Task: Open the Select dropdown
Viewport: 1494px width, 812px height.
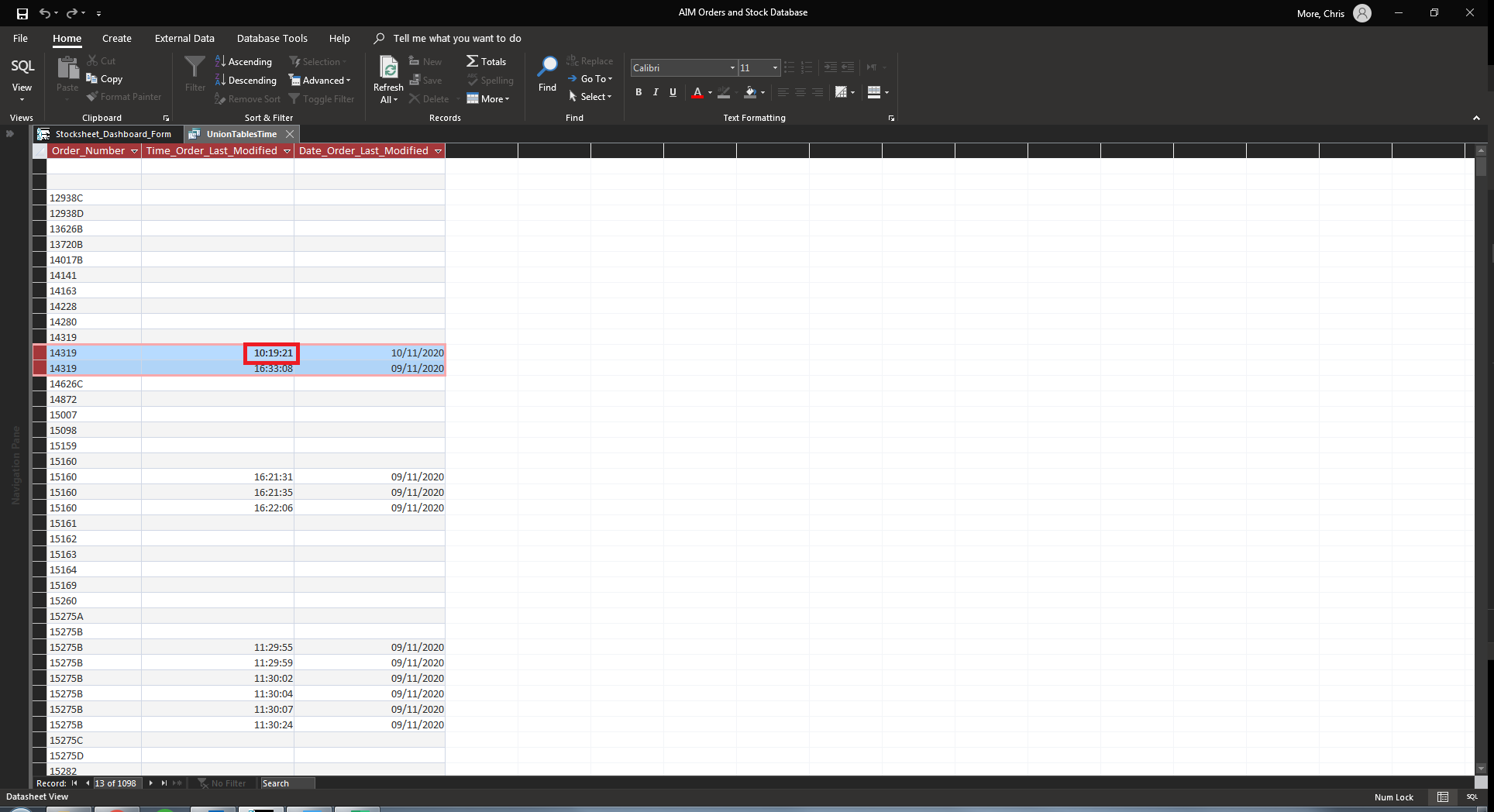Action: 590,97
